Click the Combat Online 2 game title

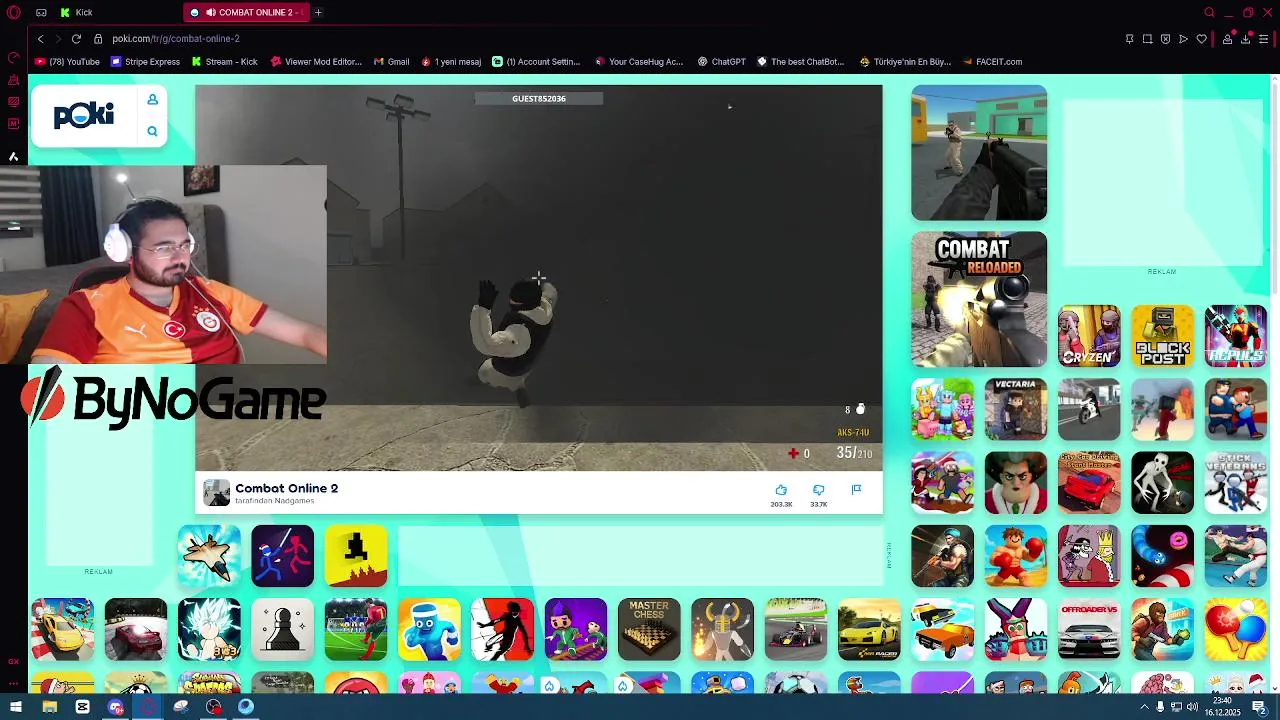coord(287,488)
